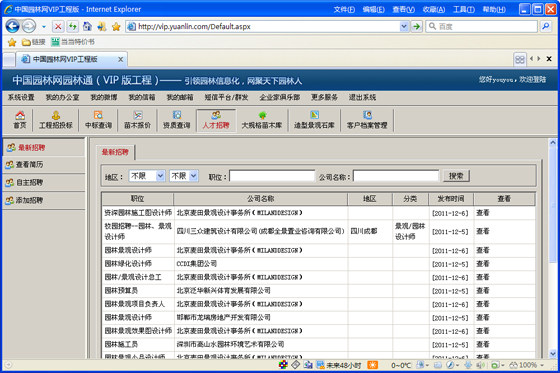Screen dimensions: 560x373
Task: Open 工程招投标 toolbar icon
Action: pyautogui.click(x=56, y=120)
